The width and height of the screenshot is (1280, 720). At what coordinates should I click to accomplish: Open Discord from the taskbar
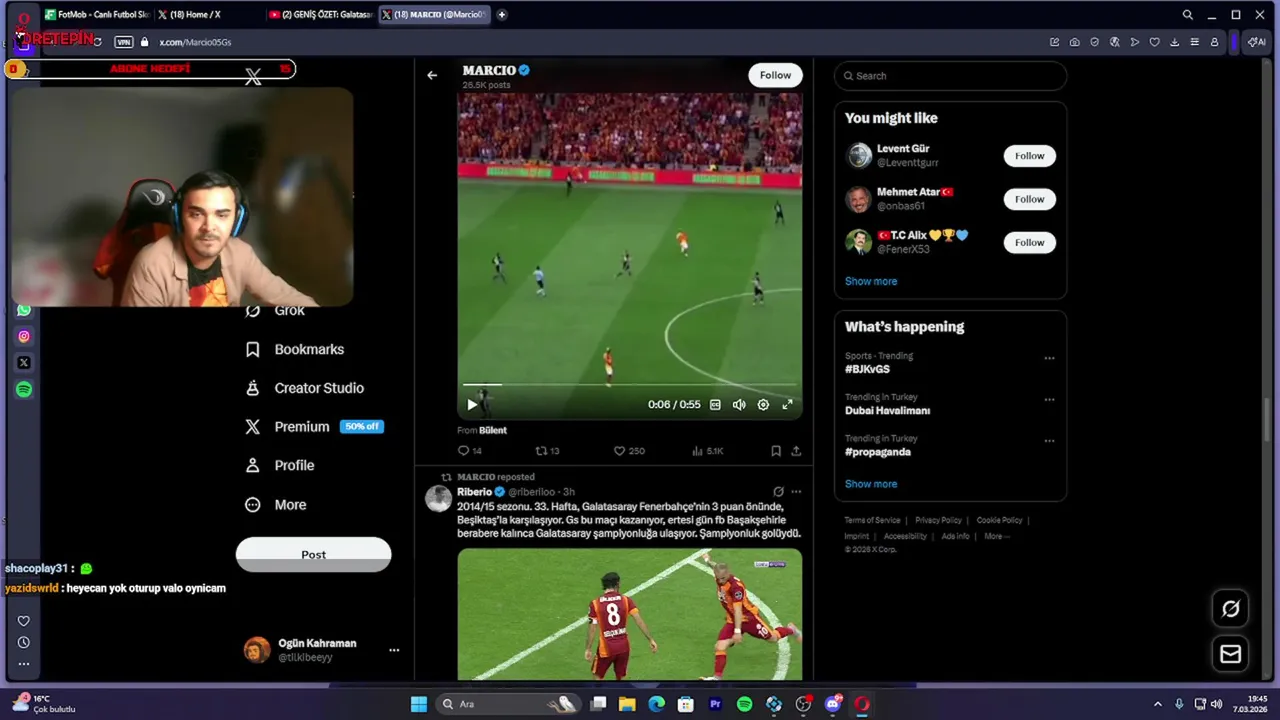tap(833, 704)
